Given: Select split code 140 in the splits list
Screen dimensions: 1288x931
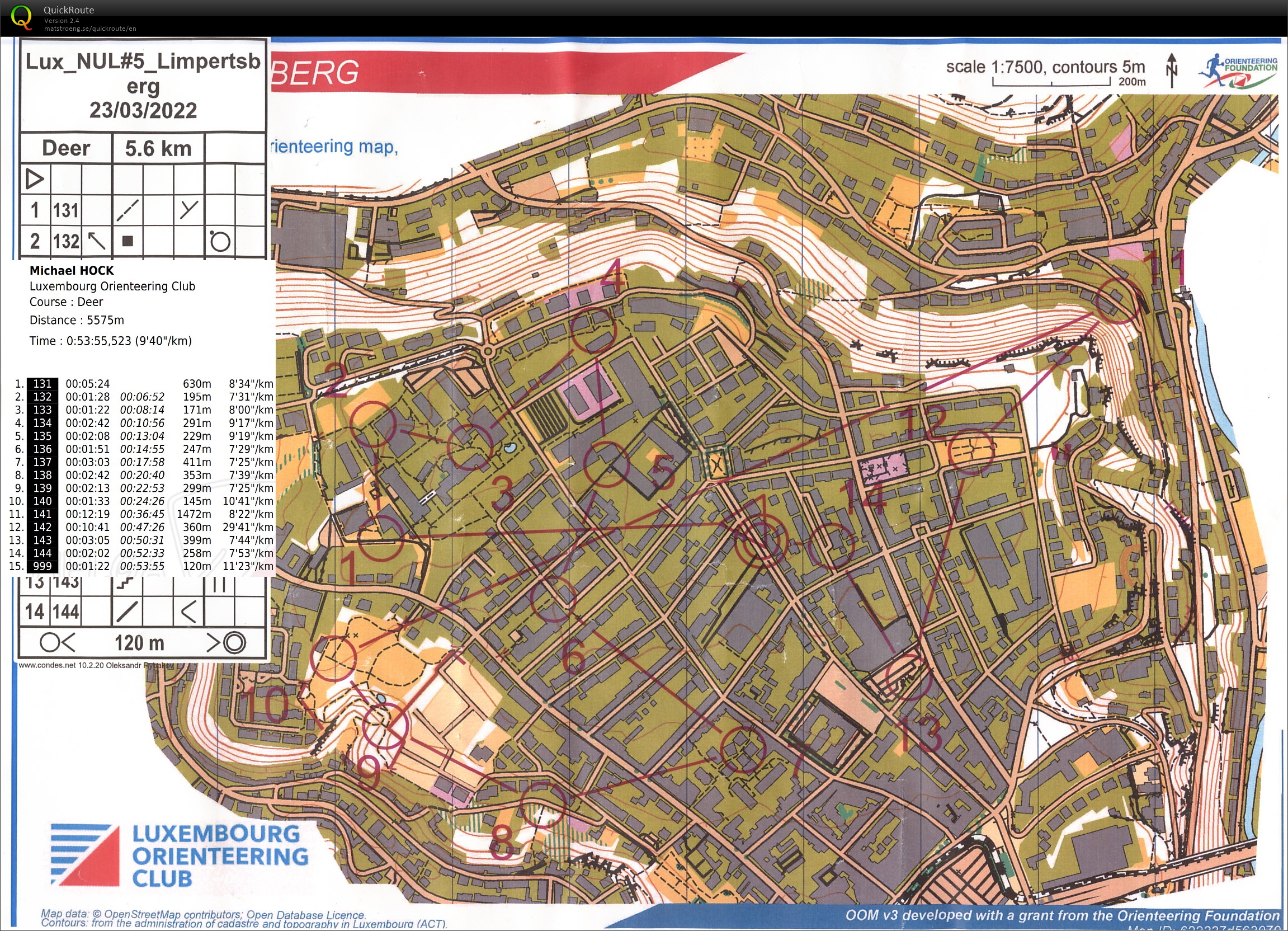Looking at the screenshot, I should [43, 501].
